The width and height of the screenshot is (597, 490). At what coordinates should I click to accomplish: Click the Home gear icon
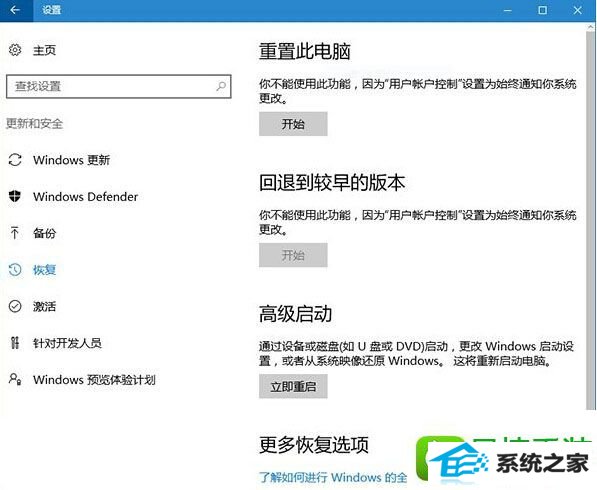15,50
